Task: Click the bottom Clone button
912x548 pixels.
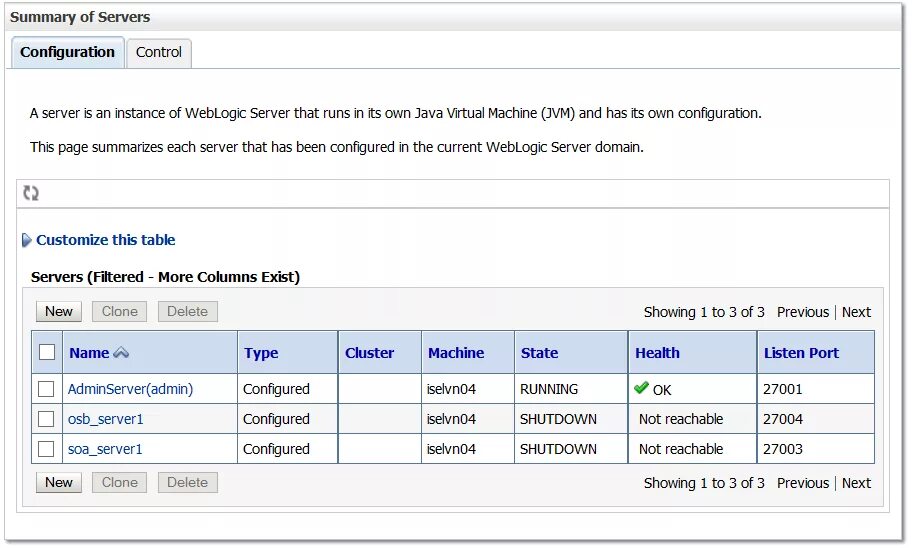Action: coord(119,482)
